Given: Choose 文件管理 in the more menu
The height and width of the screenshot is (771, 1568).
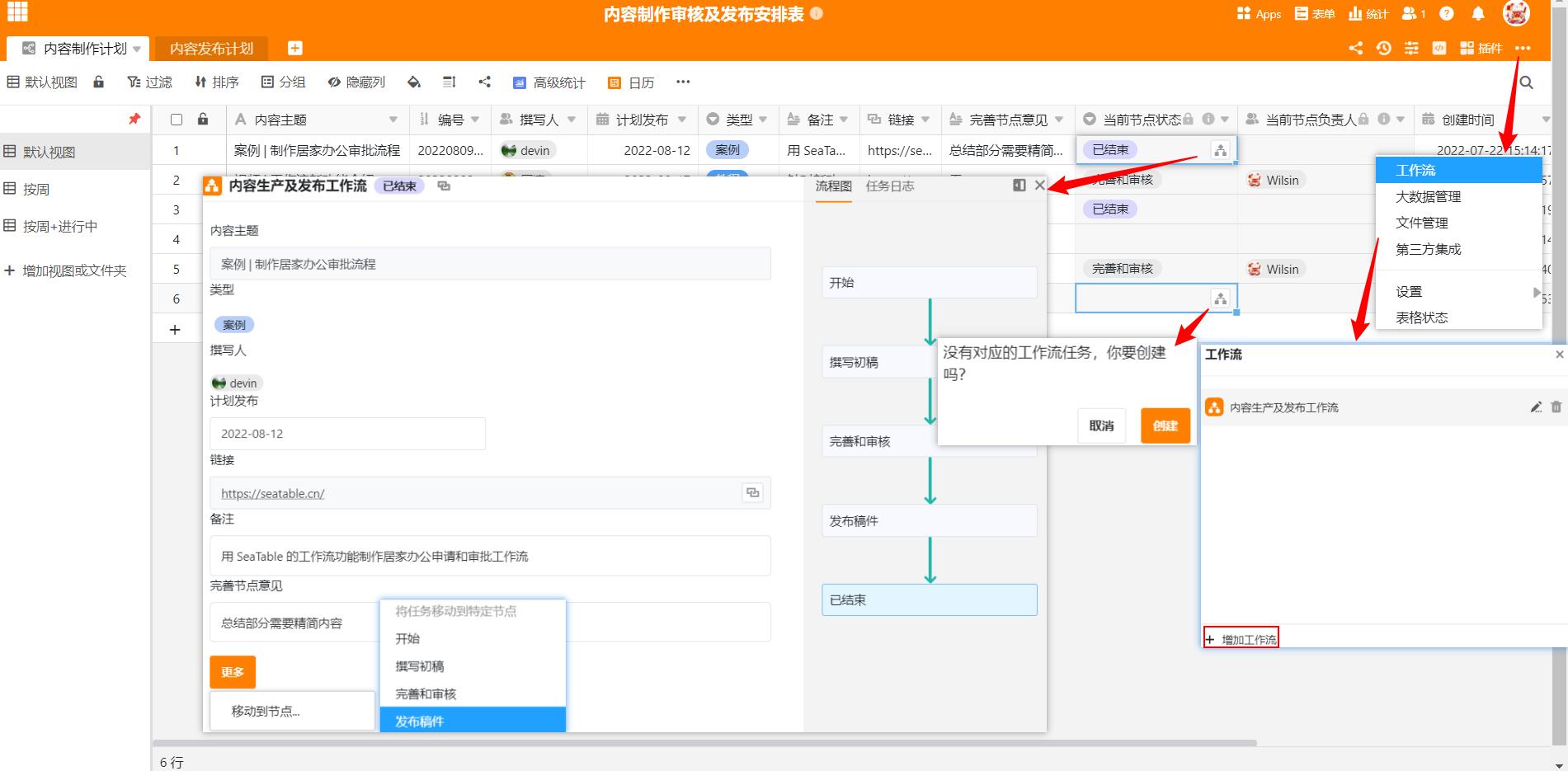Looking at the screenshot, I should (x=1458, y=223).
